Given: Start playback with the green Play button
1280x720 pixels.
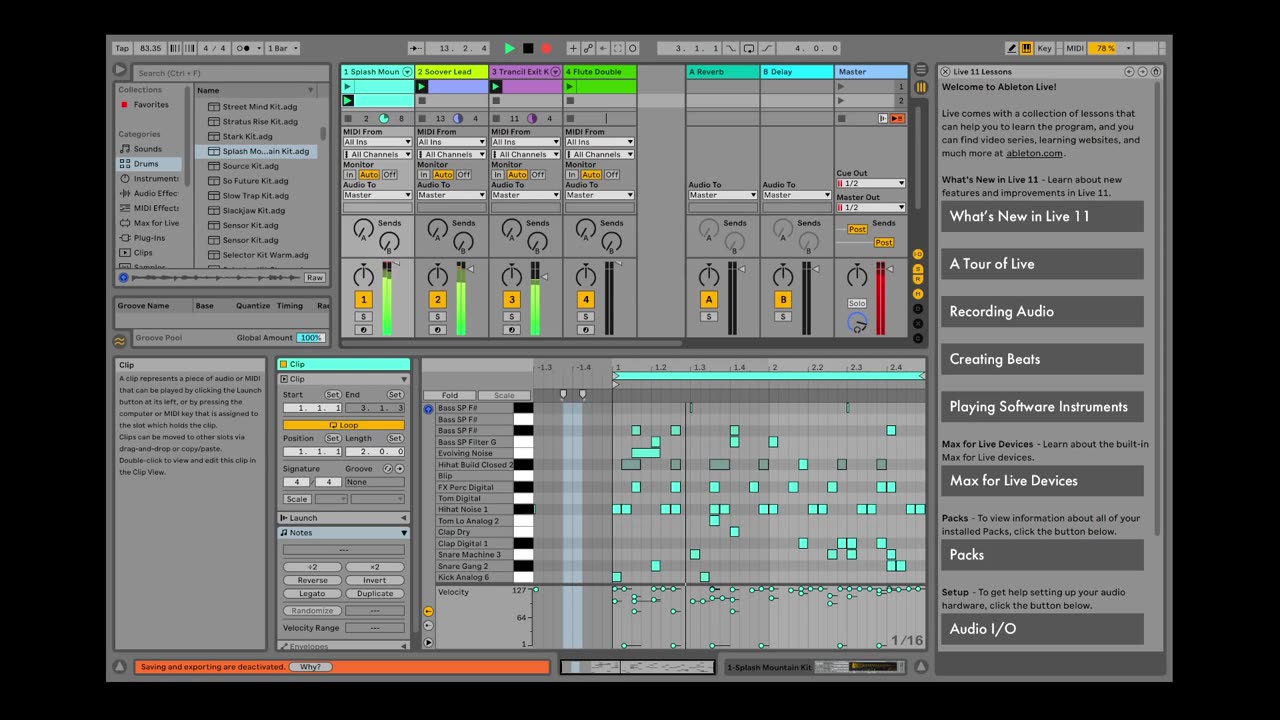Looking at the screenshot, I should tap(509, 48).
